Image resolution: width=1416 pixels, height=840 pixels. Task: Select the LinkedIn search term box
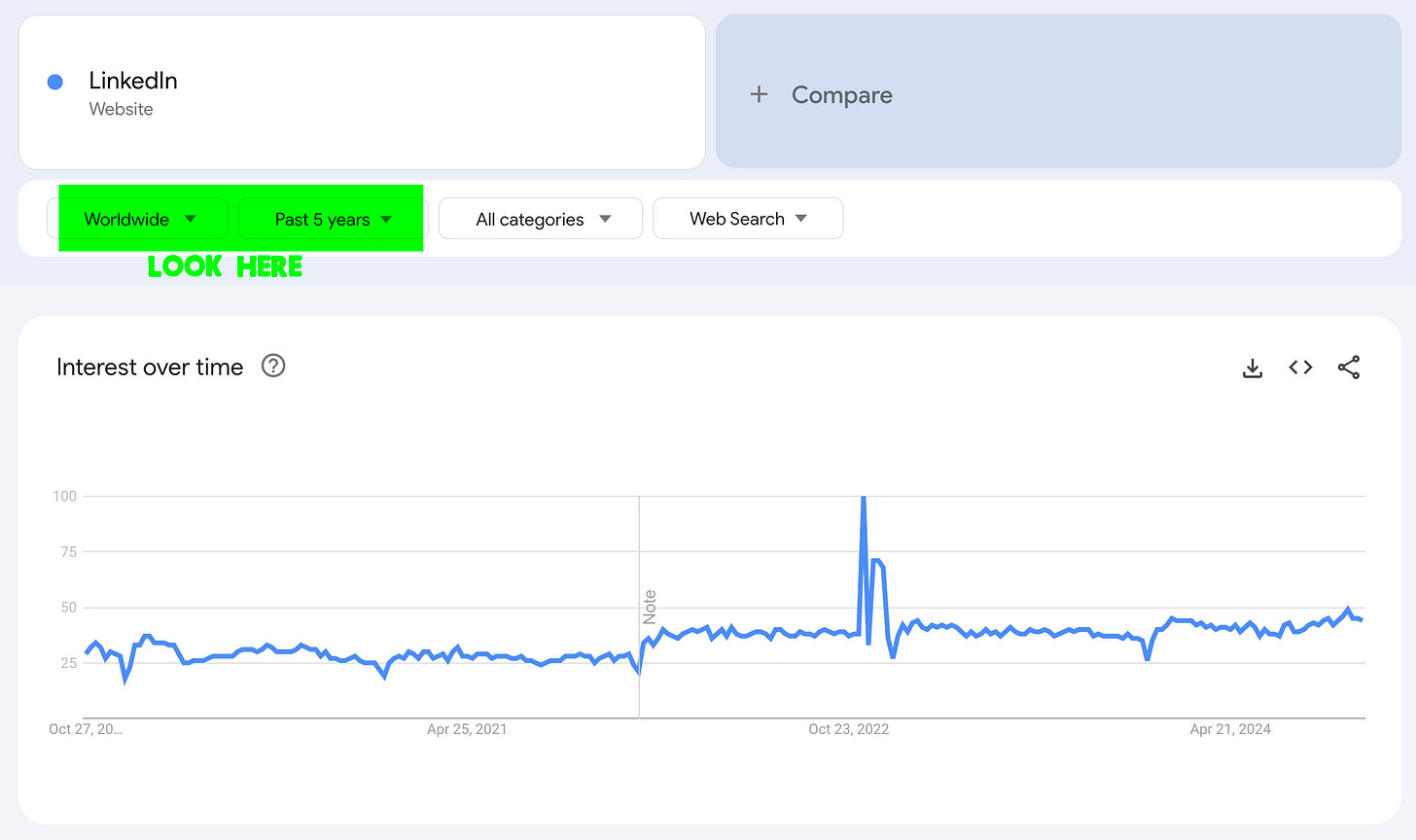pos(362,92)
